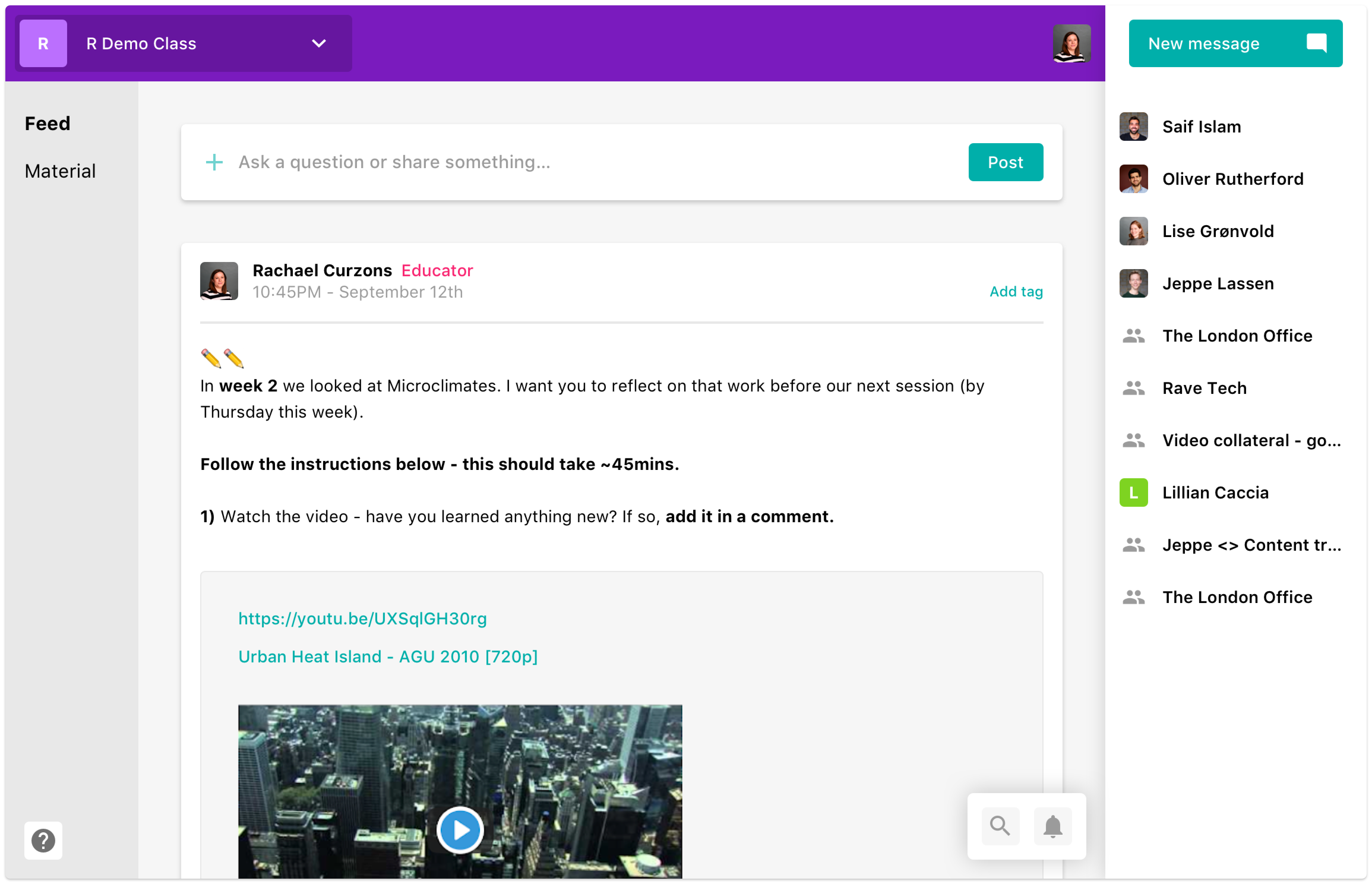Open chat with Lillian Caccia
Image resolution: width=1372 pixels, height=884 pixels.
pyautogui.click(x=1235, y=492)
